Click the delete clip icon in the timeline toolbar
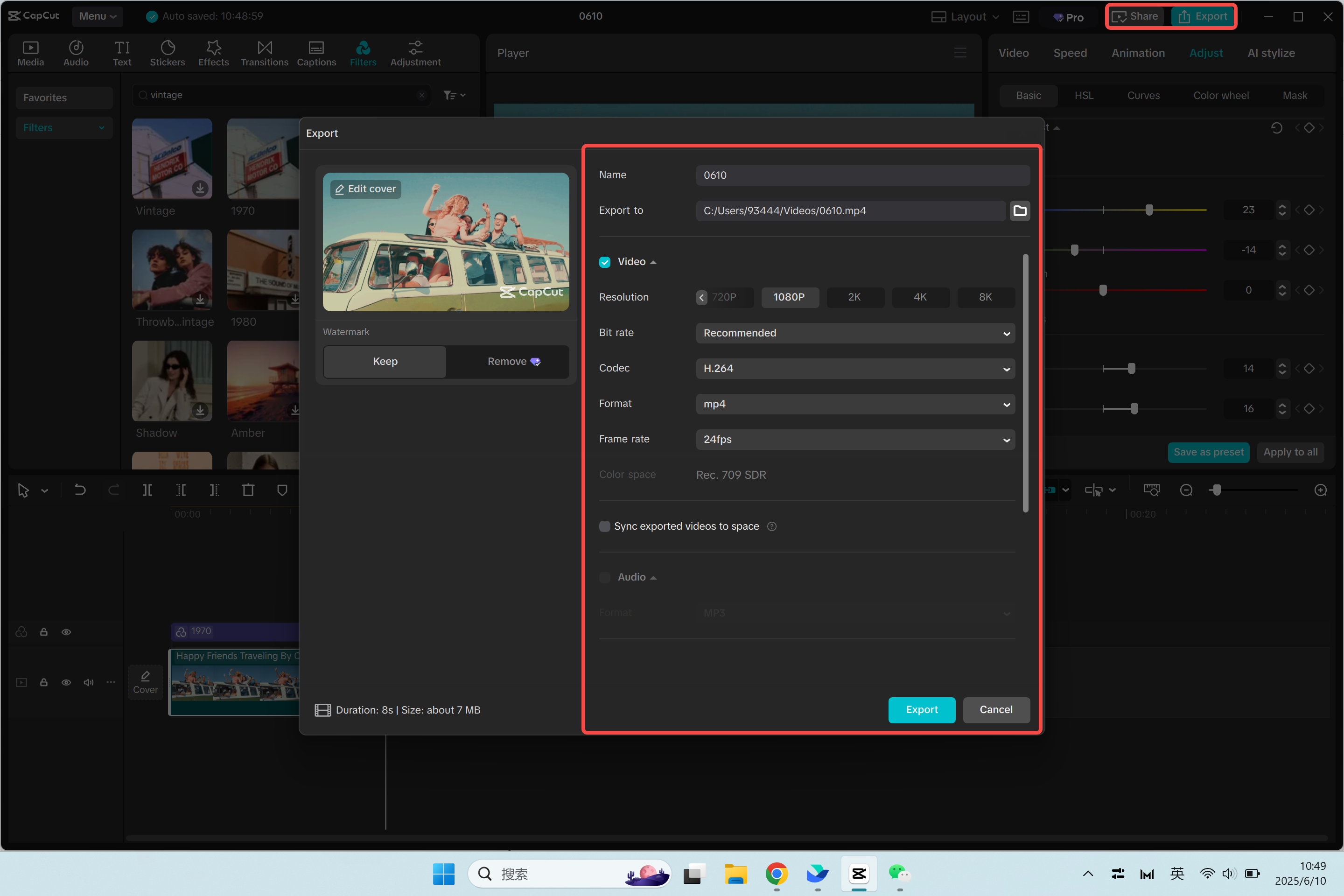Screen dimensions: 1344x896 [248, 490]
